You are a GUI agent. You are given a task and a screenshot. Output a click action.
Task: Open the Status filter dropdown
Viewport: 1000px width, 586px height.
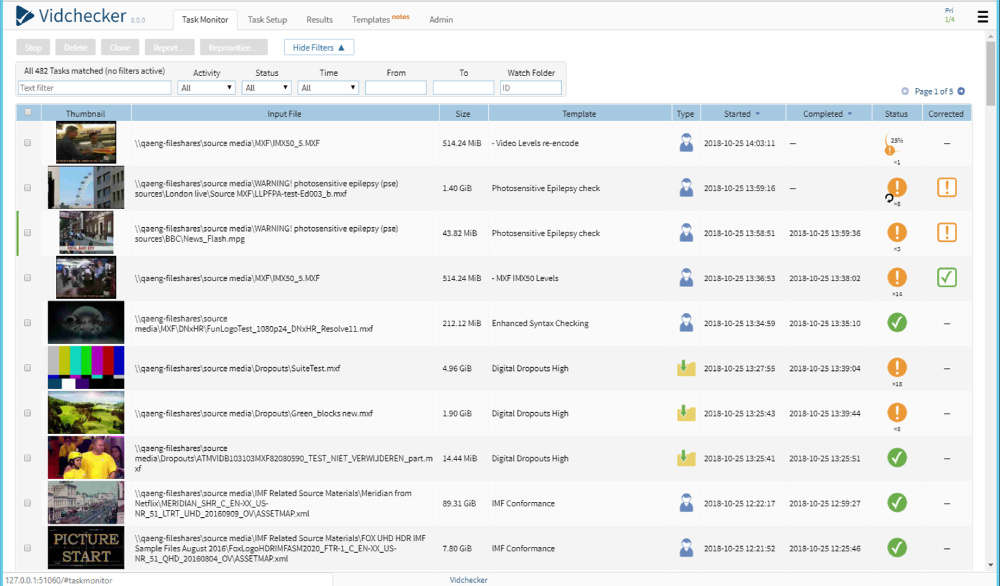click(266, 86)
